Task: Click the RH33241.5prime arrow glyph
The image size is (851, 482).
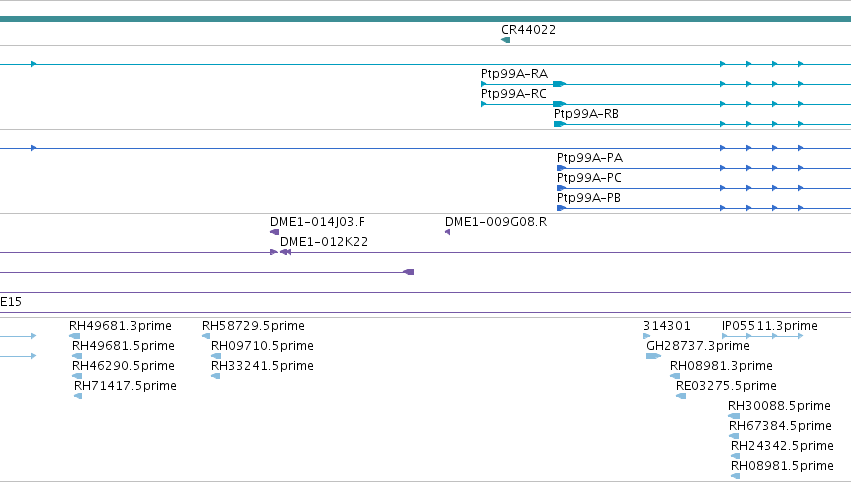Action: pyautogui.click(x=215, y=376)
